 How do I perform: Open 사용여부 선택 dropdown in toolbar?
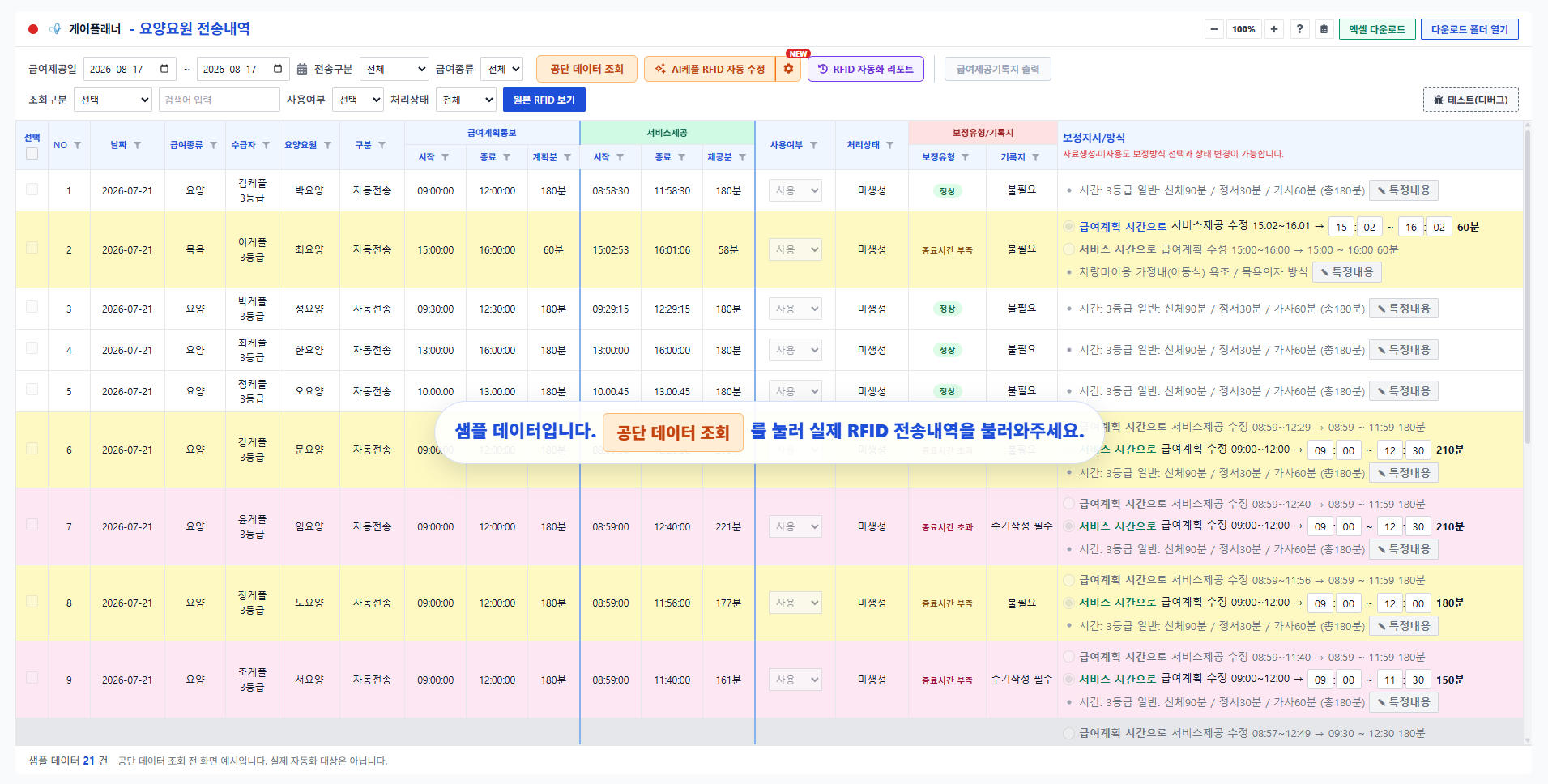pyautogui.click(x=357, y=100)
